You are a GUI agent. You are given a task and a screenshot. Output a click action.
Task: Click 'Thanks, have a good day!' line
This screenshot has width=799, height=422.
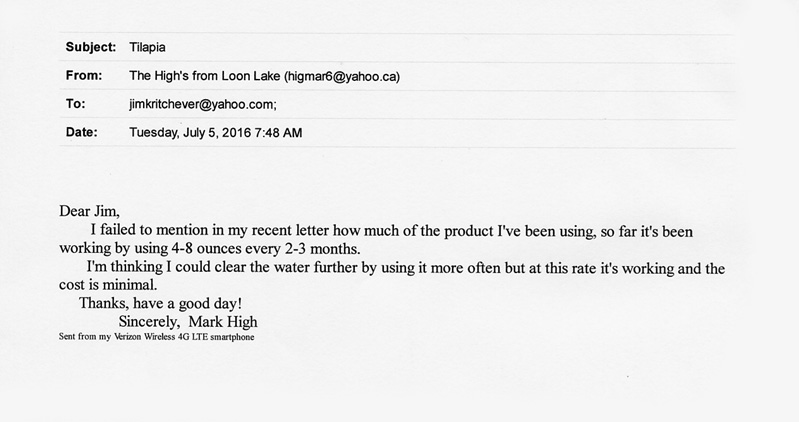click(161, 304)
